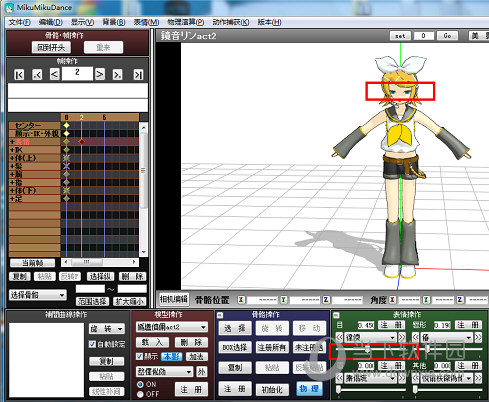The width and height of the screenshot is (489, 402).
Task: Toggle the 相机编辑 camera edit mode button
Action: click(173, 299)
